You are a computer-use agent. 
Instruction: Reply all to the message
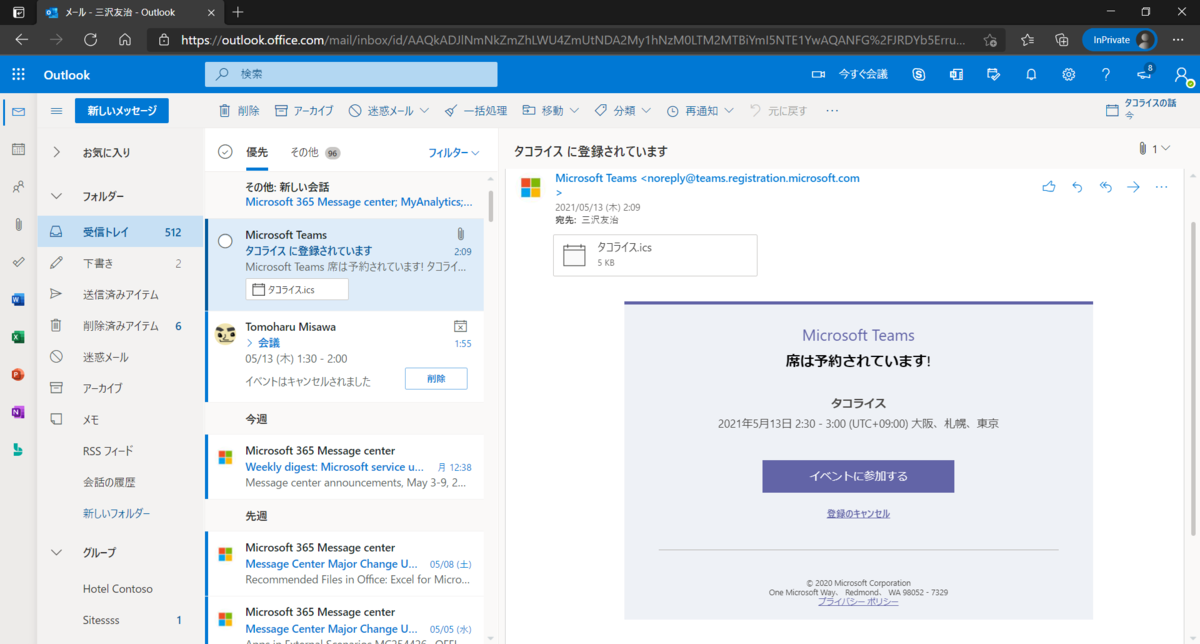(x=1105, y=187)
